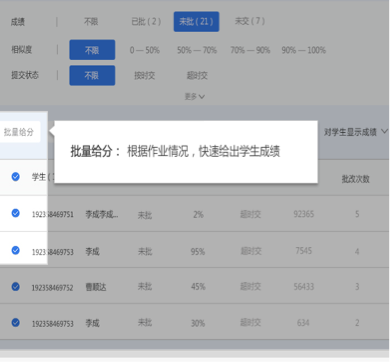Screen dimensions: 390x362
Task: Click the name 李成李成...
Action: tap(102, 214)
